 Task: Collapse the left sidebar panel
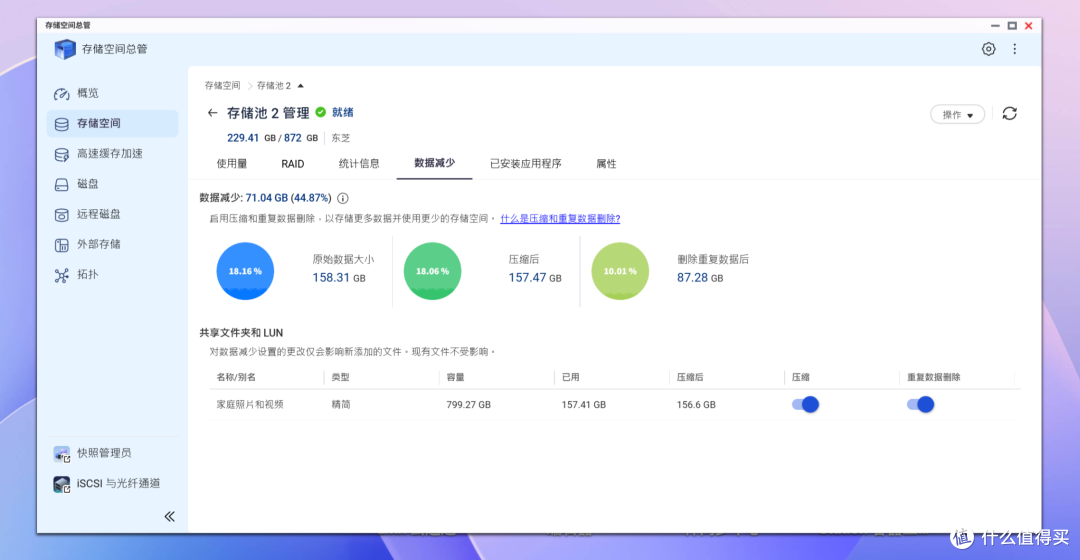click(169, 517)
